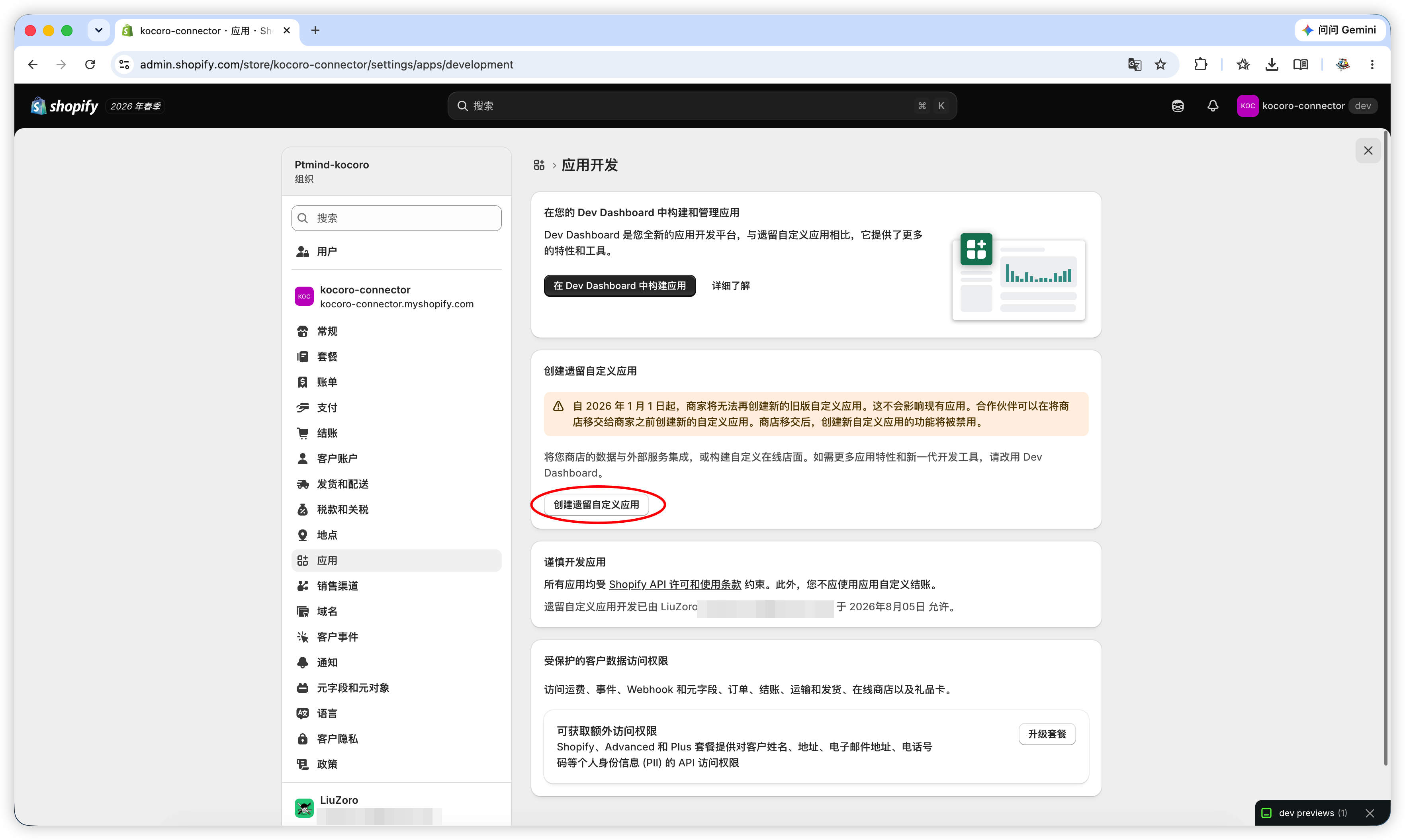Open 通知 notifications settings
The image size is (1405, 840).
coord(396,662)
